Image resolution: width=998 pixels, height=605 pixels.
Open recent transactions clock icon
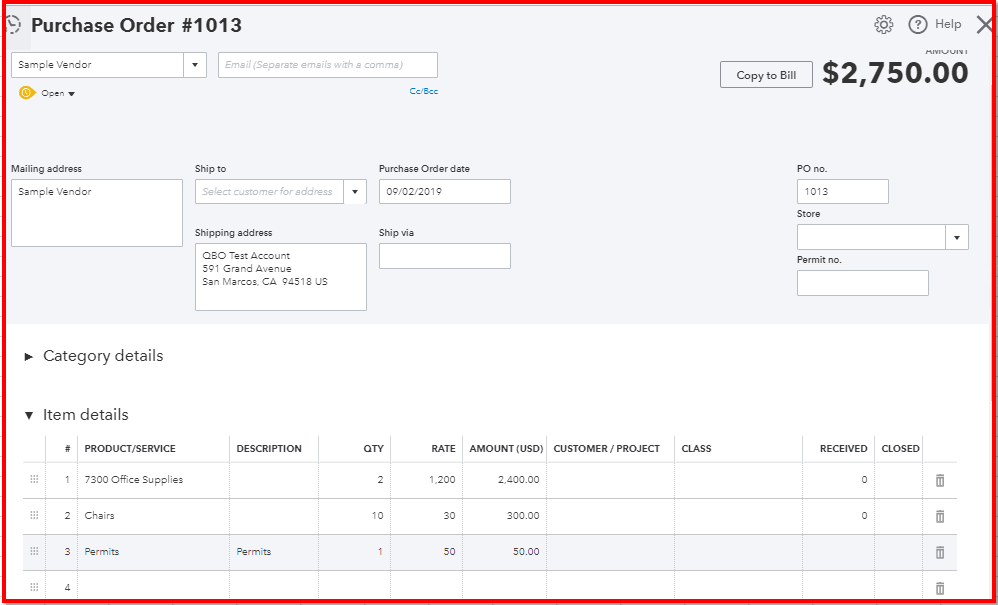pyautogui.click(x=13, y=25)
